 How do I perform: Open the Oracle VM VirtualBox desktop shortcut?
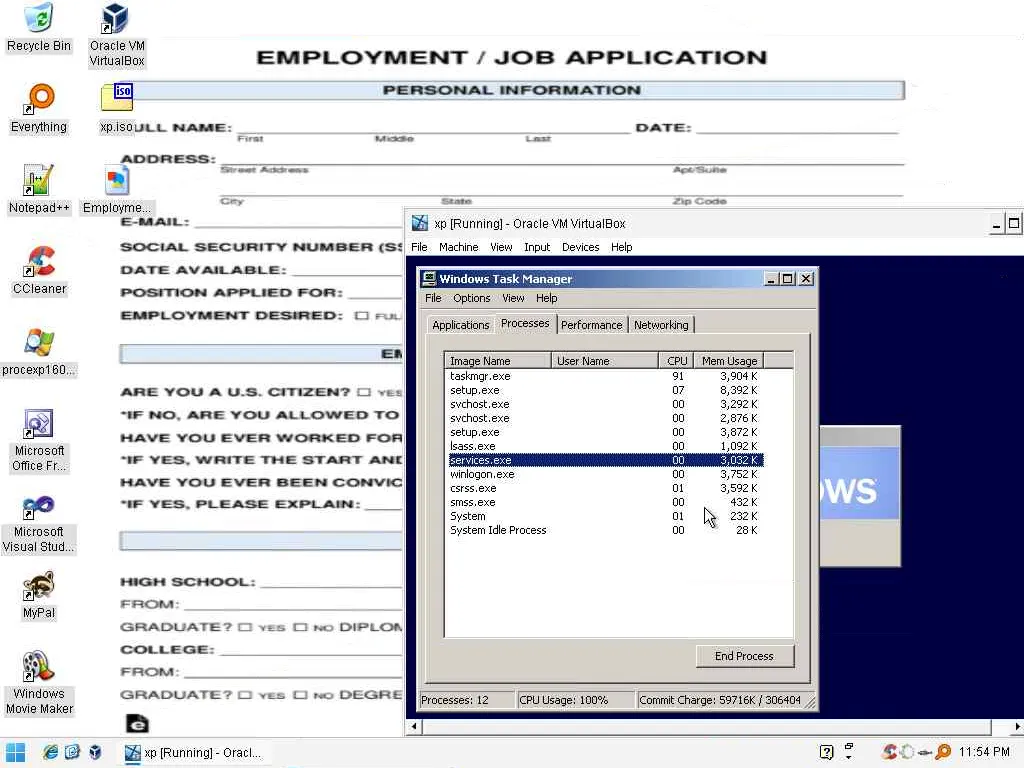pos(116,35)
